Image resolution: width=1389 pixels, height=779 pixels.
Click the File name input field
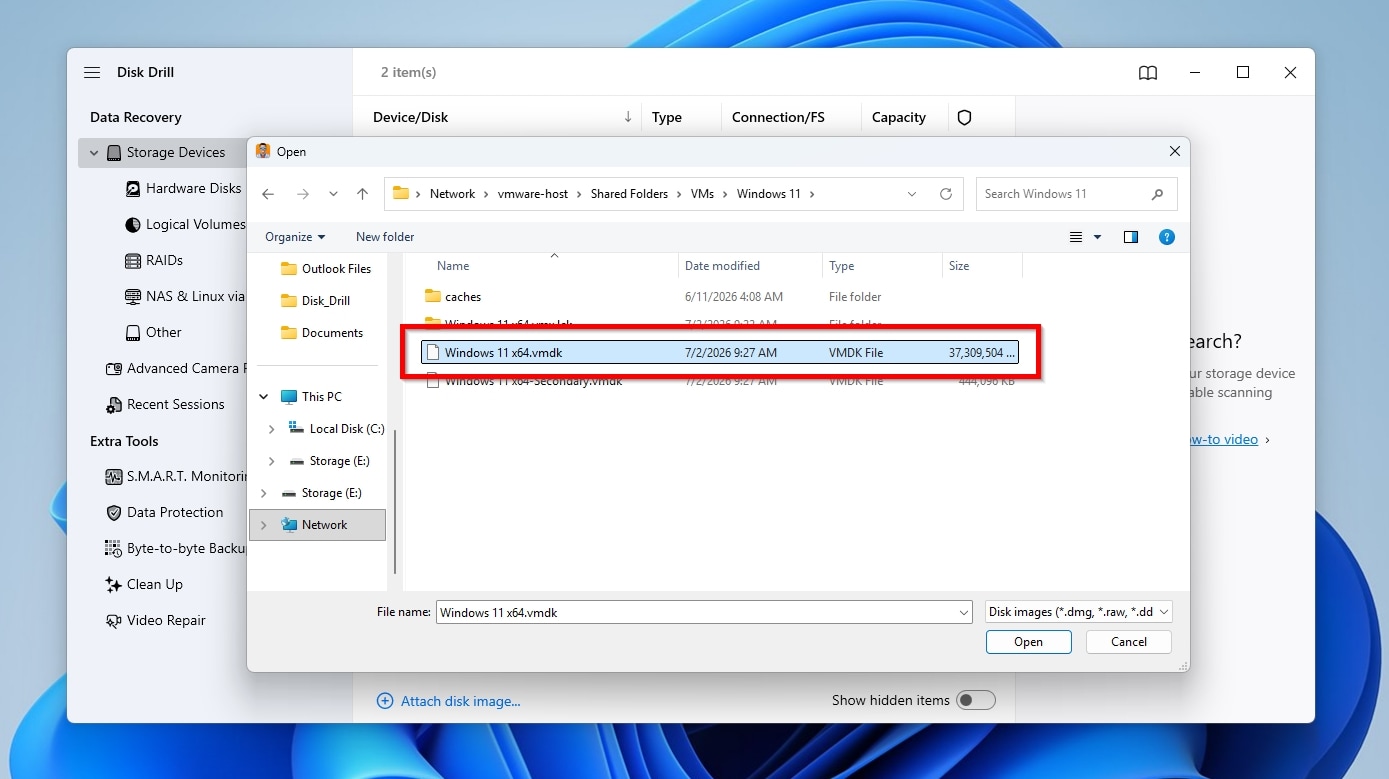tap(696, 612)
